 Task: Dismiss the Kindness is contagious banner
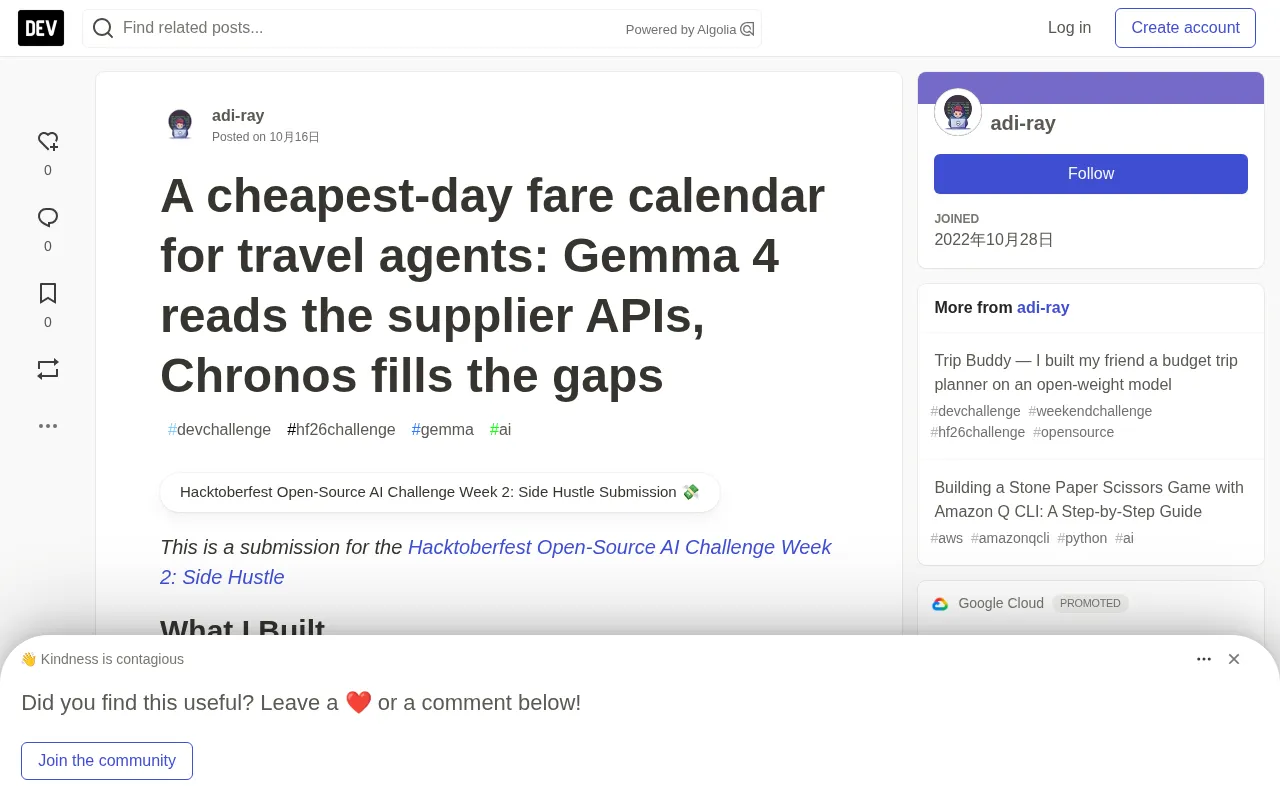(x=1234, y=659)
